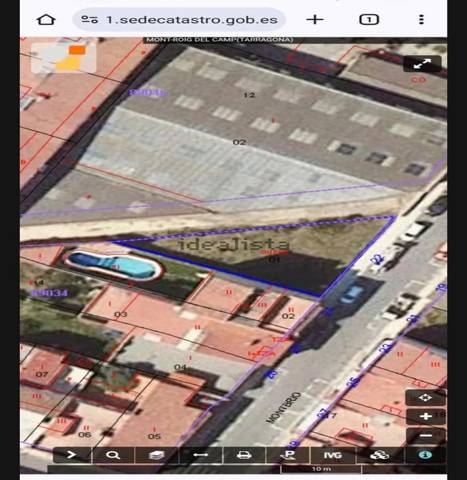Open the overview minimap thumbnail

coord(63,58)
